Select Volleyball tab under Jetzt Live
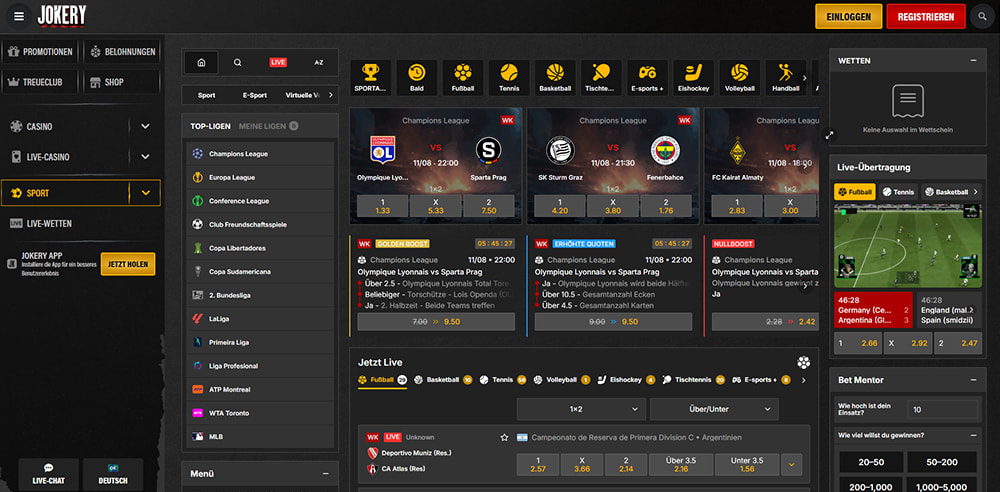This screenshot has height=492, width=1000. coord(562,380)
